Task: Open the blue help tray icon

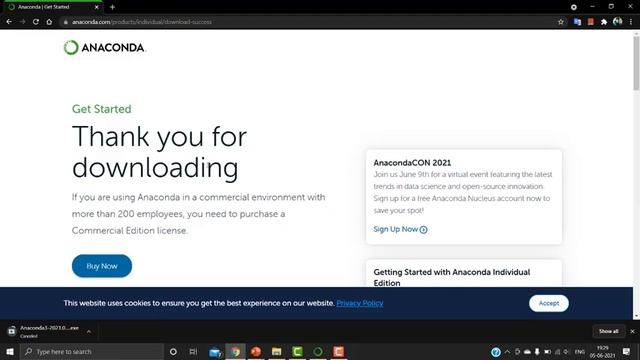Action: coord(496,352)
